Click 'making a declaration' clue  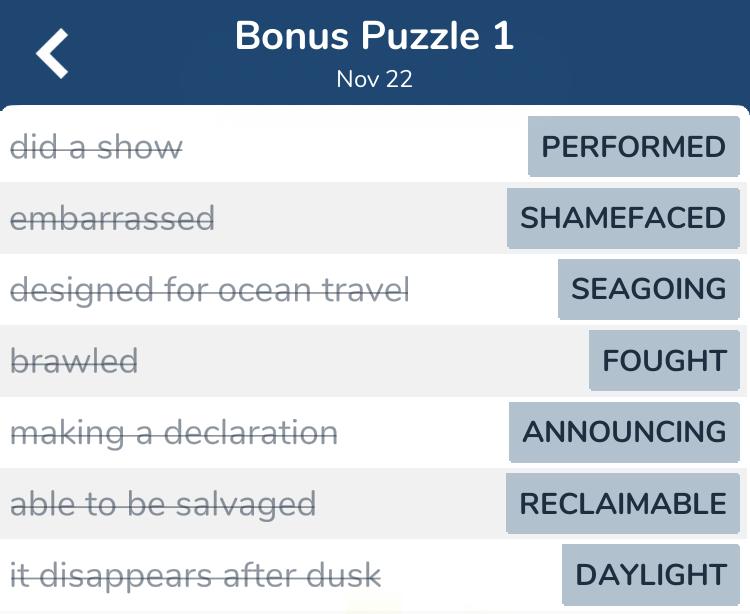(174, 433)
